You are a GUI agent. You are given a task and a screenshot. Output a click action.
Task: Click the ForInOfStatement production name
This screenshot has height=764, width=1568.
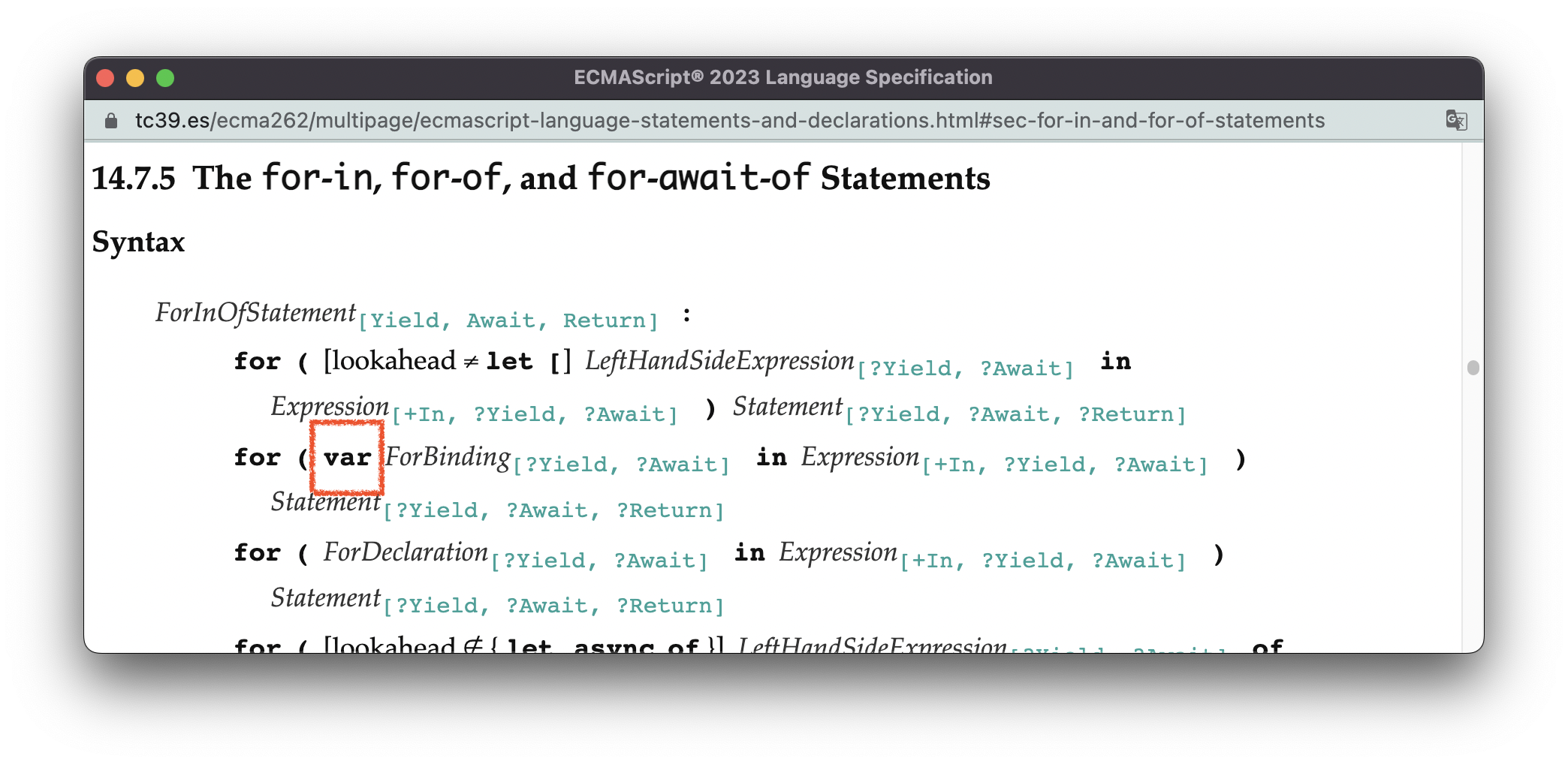[255, 312]
